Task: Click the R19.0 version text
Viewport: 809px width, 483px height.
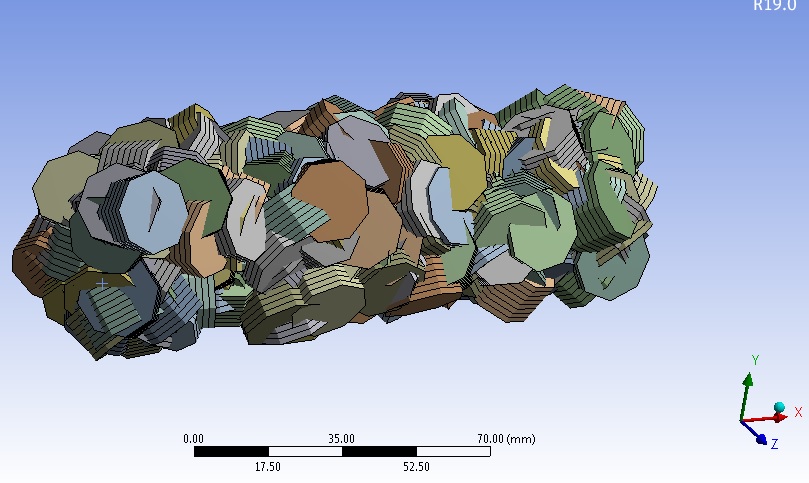Action: pyautogui.click(x=774, y=5)
